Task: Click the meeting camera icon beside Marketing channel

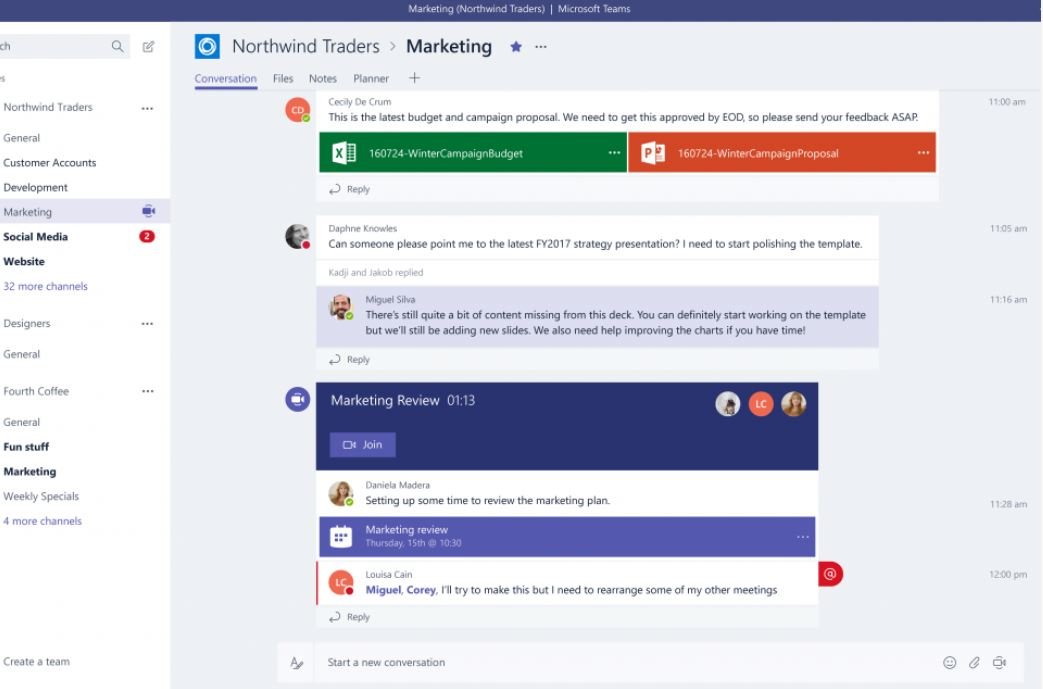Action: coord(148,211)
